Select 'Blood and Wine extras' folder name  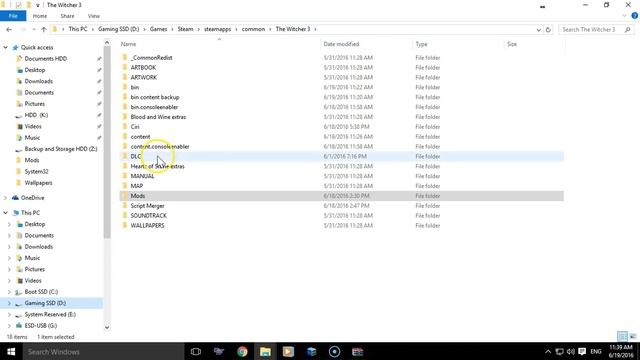pyautogui.click(x=158, y=117)
